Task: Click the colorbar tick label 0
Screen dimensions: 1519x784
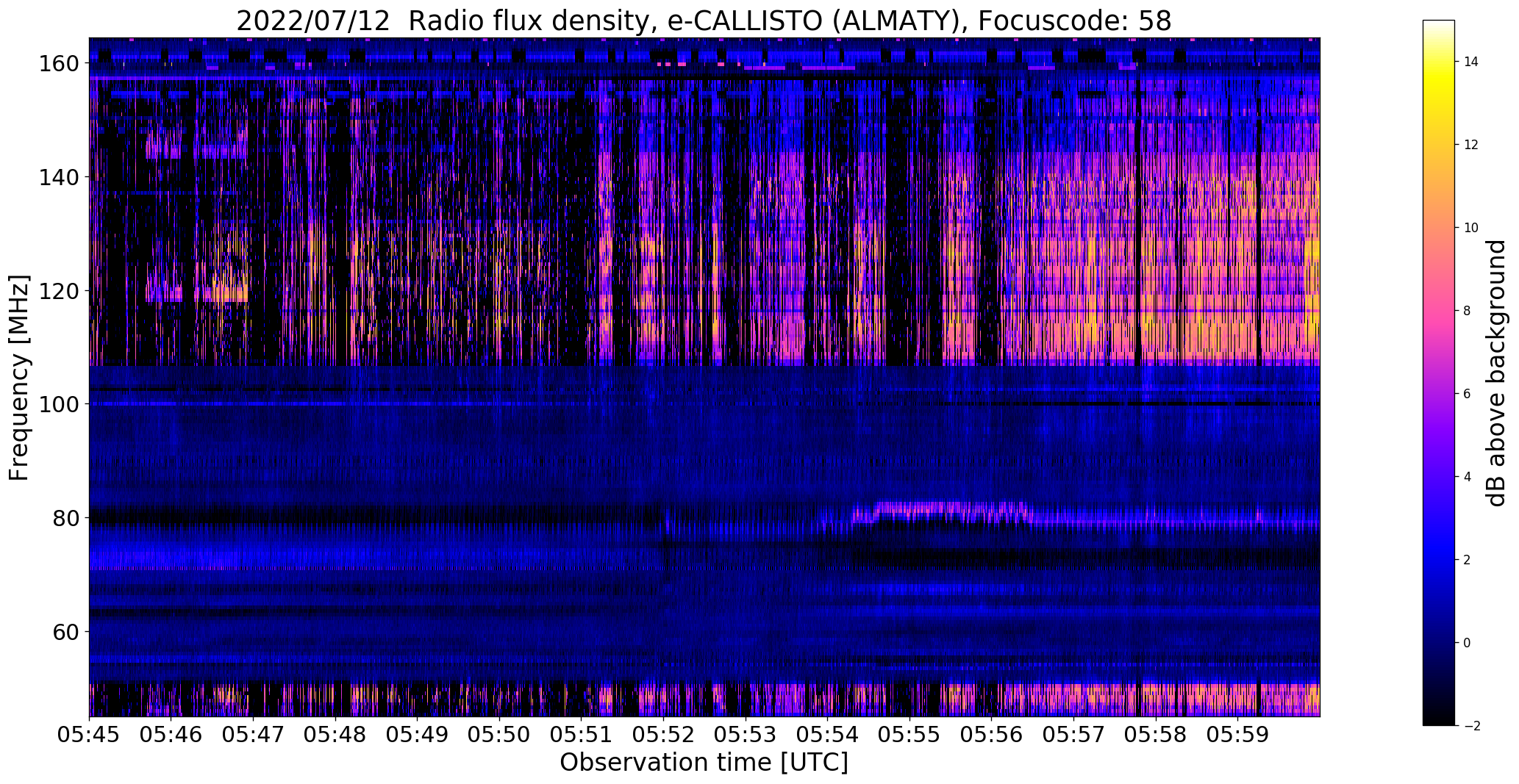Action: [x=1468, y=643]
